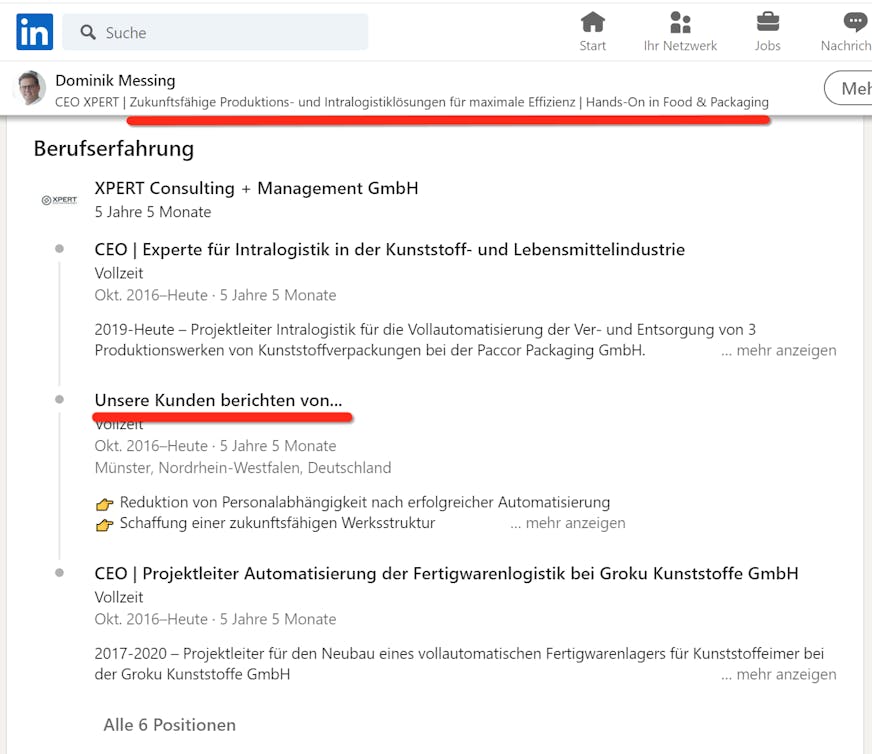Select CEO Experte für Intralogistik position title

coord(389,250)
